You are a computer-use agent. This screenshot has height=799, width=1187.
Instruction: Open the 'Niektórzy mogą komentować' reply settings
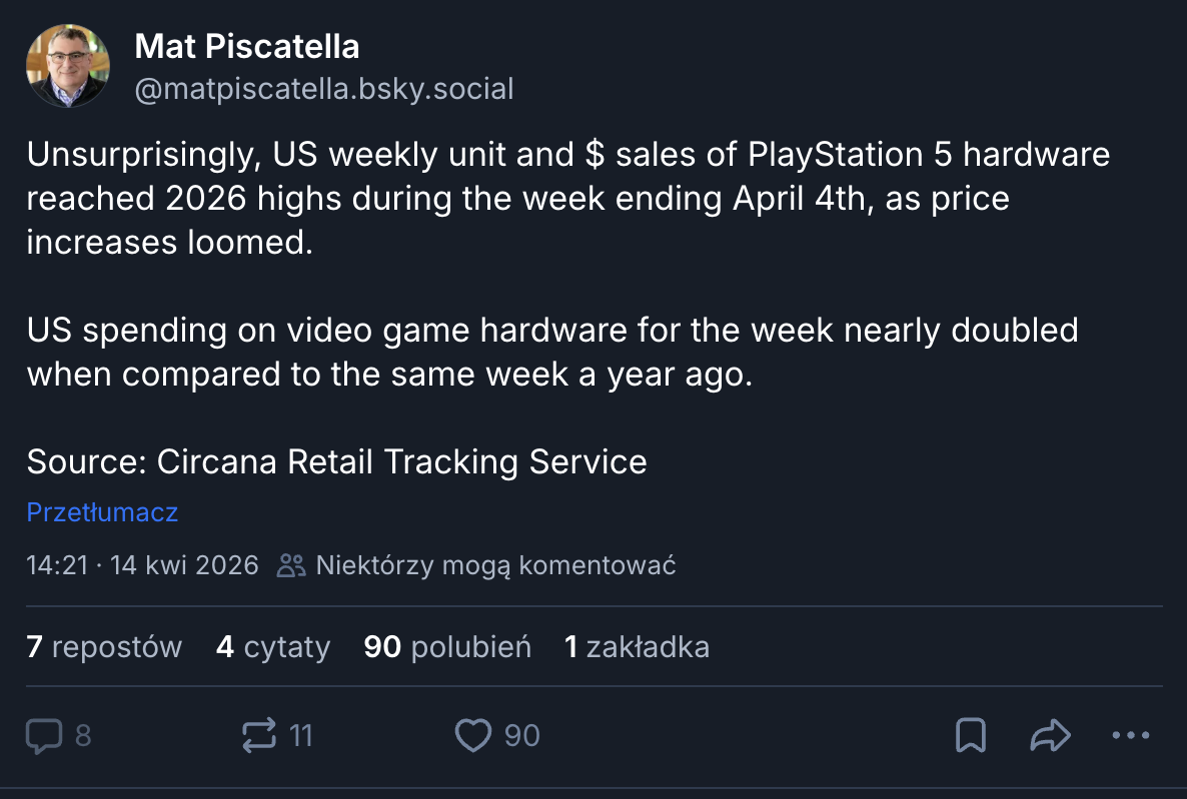click(x=495, y=566)
